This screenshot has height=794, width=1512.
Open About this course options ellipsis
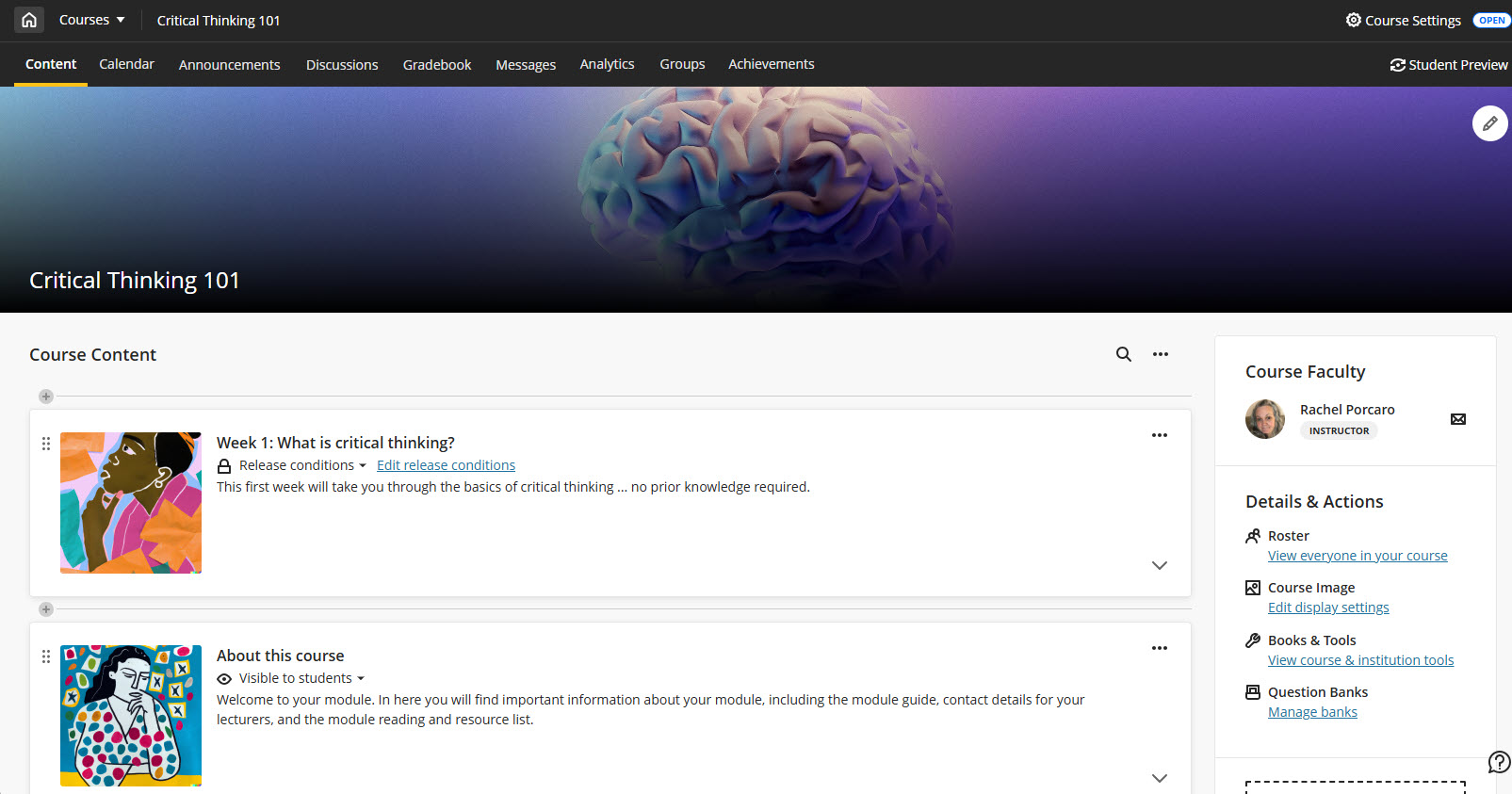1160,648
